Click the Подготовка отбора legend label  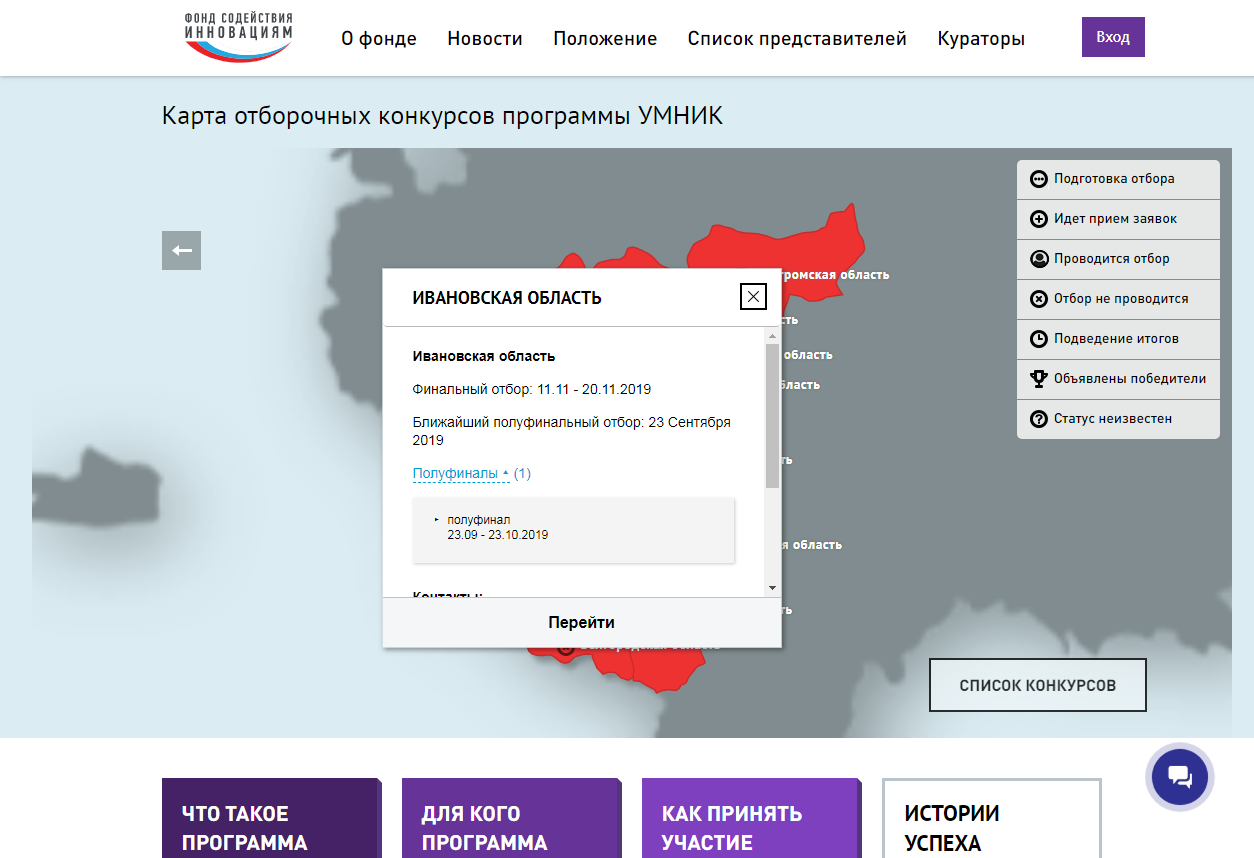click(1114, 179)
